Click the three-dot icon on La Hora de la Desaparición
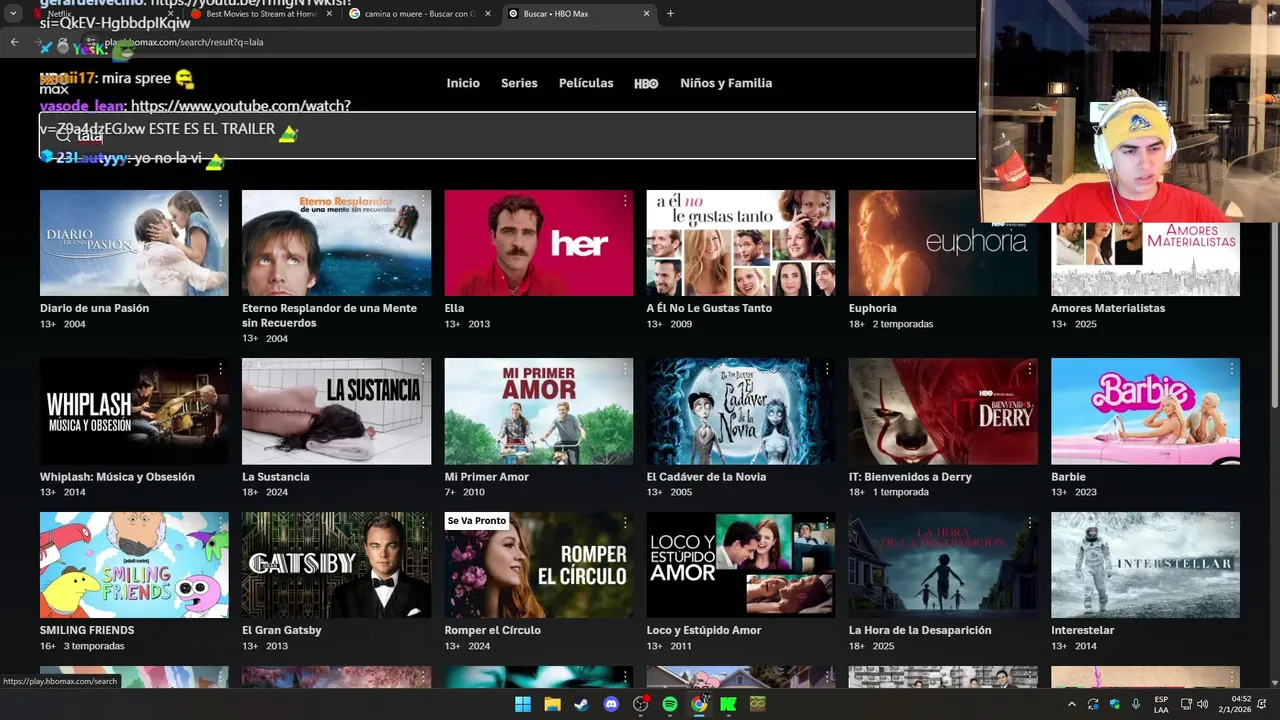 coord(1029,523)
